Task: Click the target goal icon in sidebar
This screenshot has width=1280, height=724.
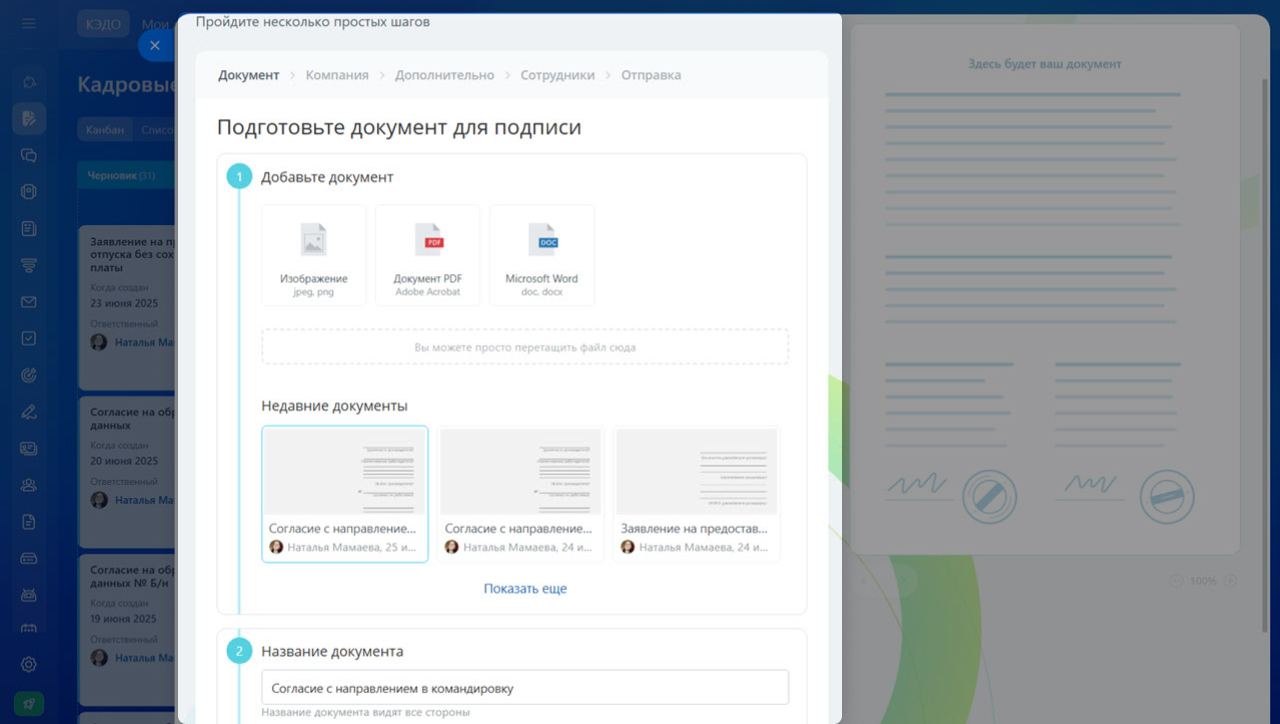Action: (x=29, y=375)
